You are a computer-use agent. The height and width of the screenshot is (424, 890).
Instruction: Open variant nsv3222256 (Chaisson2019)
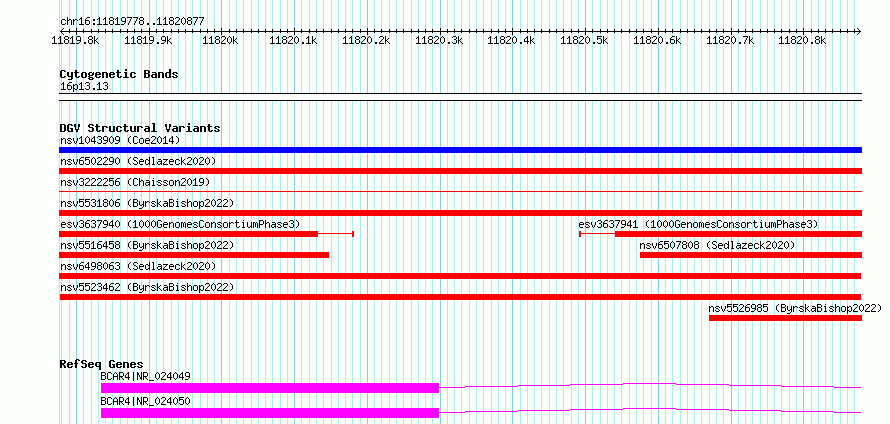135,182
